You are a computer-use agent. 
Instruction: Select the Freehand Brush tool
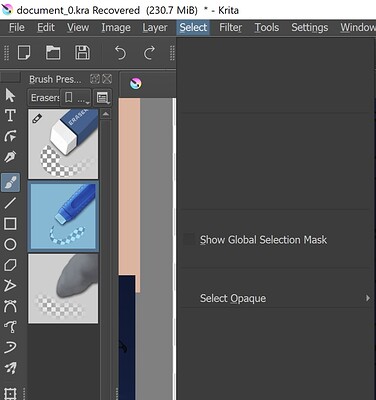pos(10,182)
